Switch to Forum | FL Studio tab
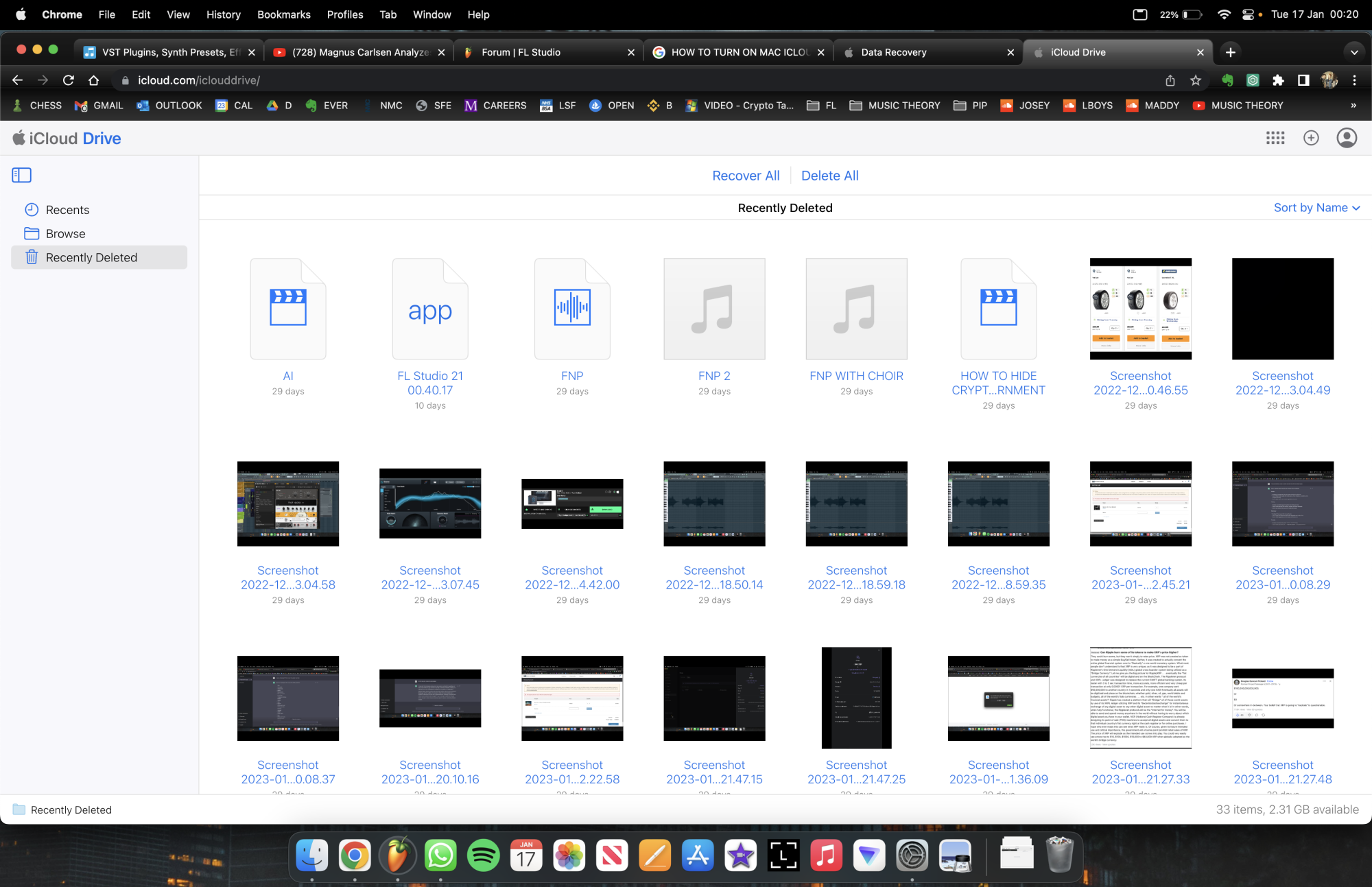Screen dimensions: 1372x887 (521, 52)
